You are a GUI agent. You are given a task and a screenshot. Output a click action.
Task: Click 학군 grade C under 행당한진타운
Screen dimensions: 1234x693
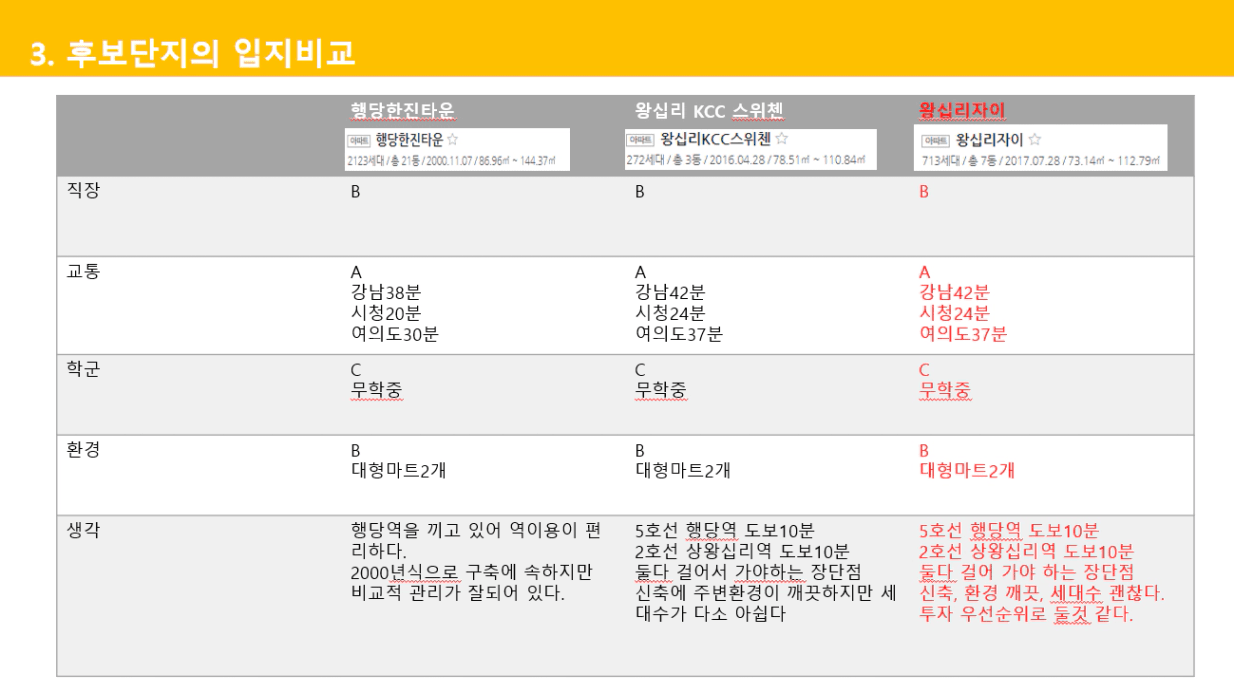click(355, 370)
